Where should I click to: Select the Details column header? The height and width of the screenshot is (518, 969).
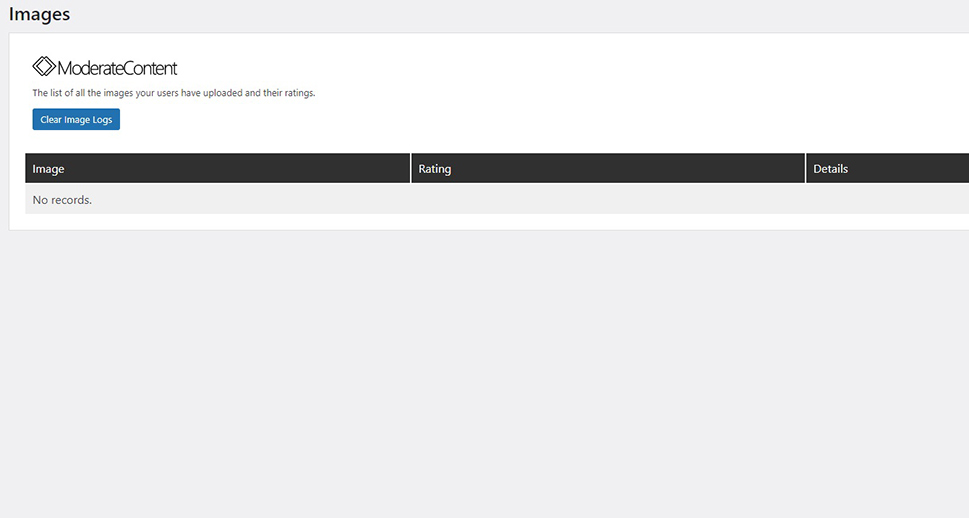click(x=887, y=168)
